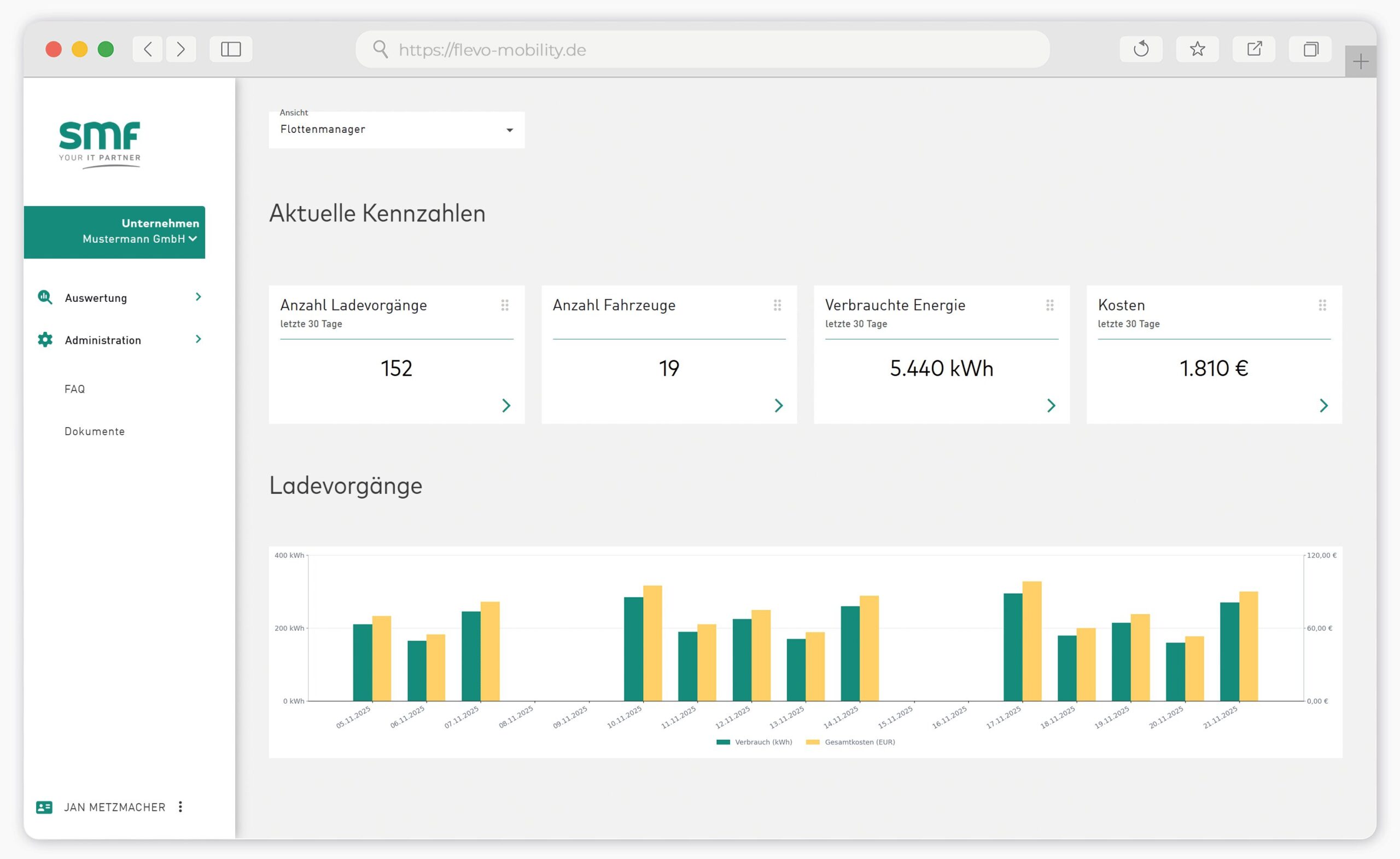Open the kebab menu beside Jan Metzmacher
Image resolution: width=1400 pixels, height=859 pixels.
(x=180, y=807)
